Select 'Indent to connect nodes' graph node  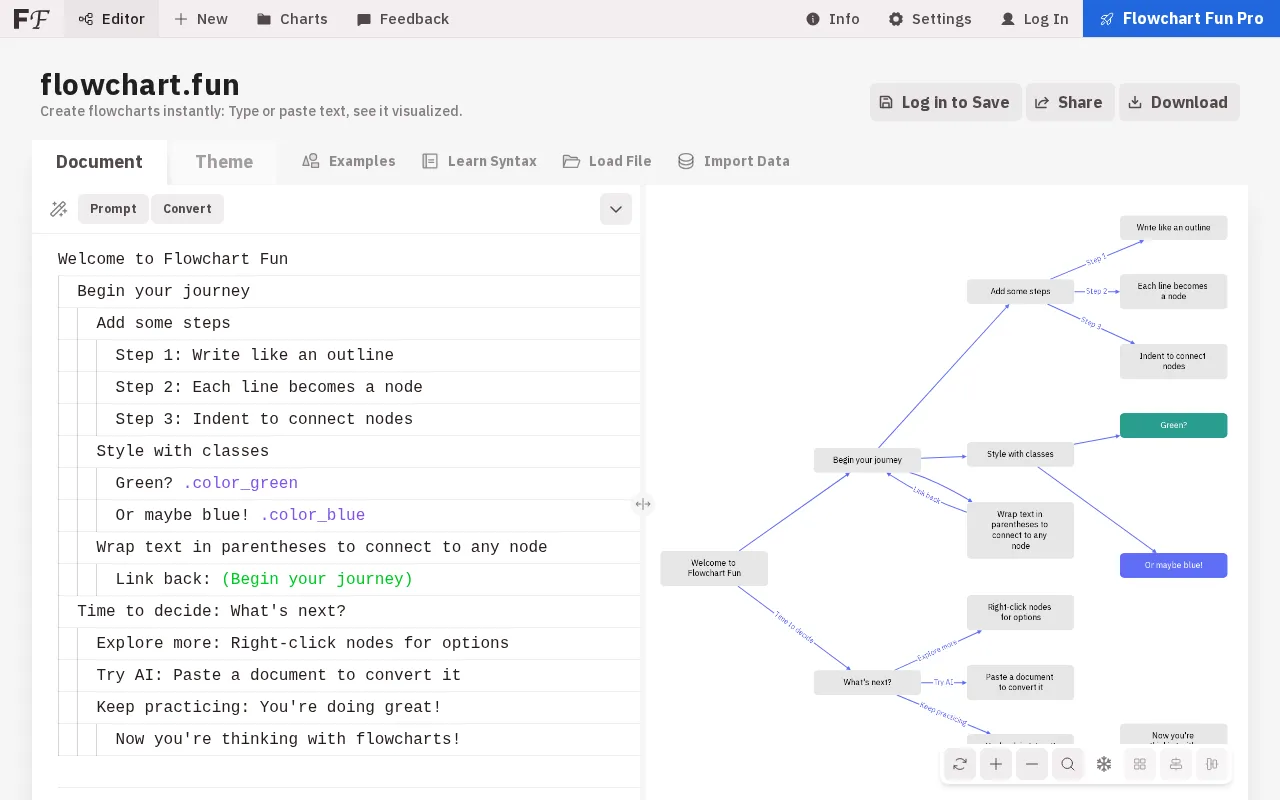(x=1173, y=361)
